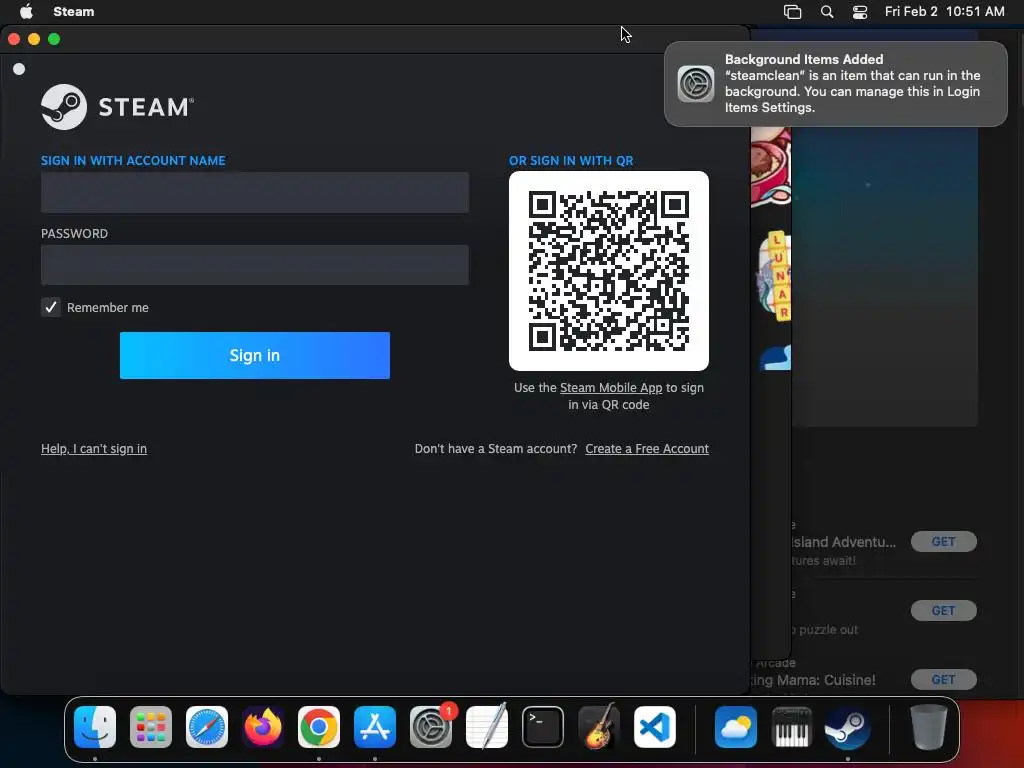Click the Steam logo in the sign-in window
This screenshot has width=1024, height=768.
point(118,106)
